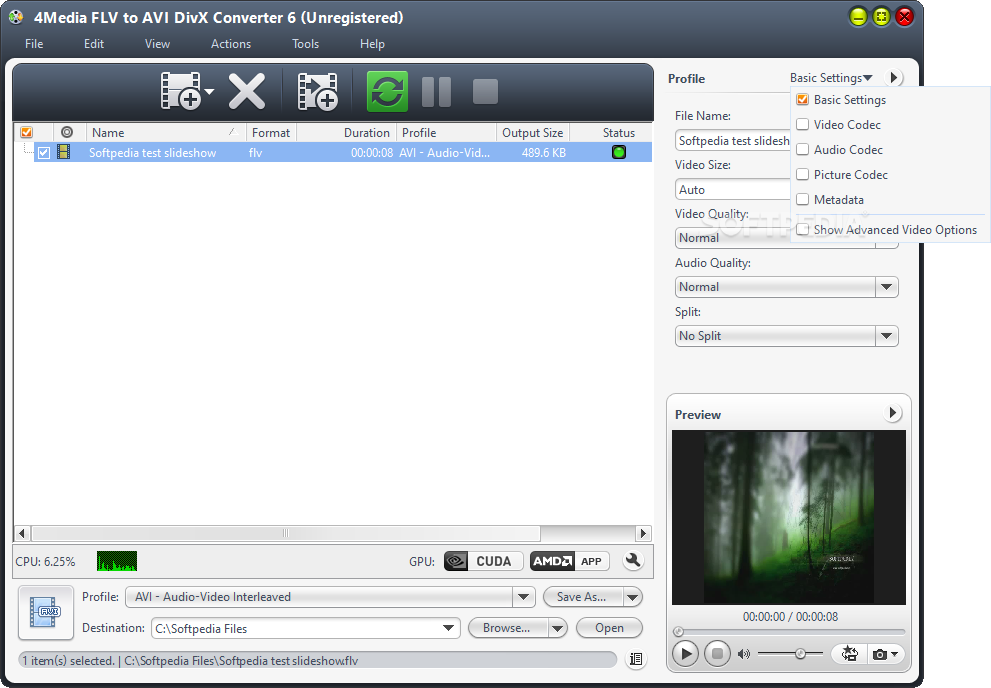
Task: Click the Add Output Profile filmstrip icon
Action: click(x=317, y=91)
